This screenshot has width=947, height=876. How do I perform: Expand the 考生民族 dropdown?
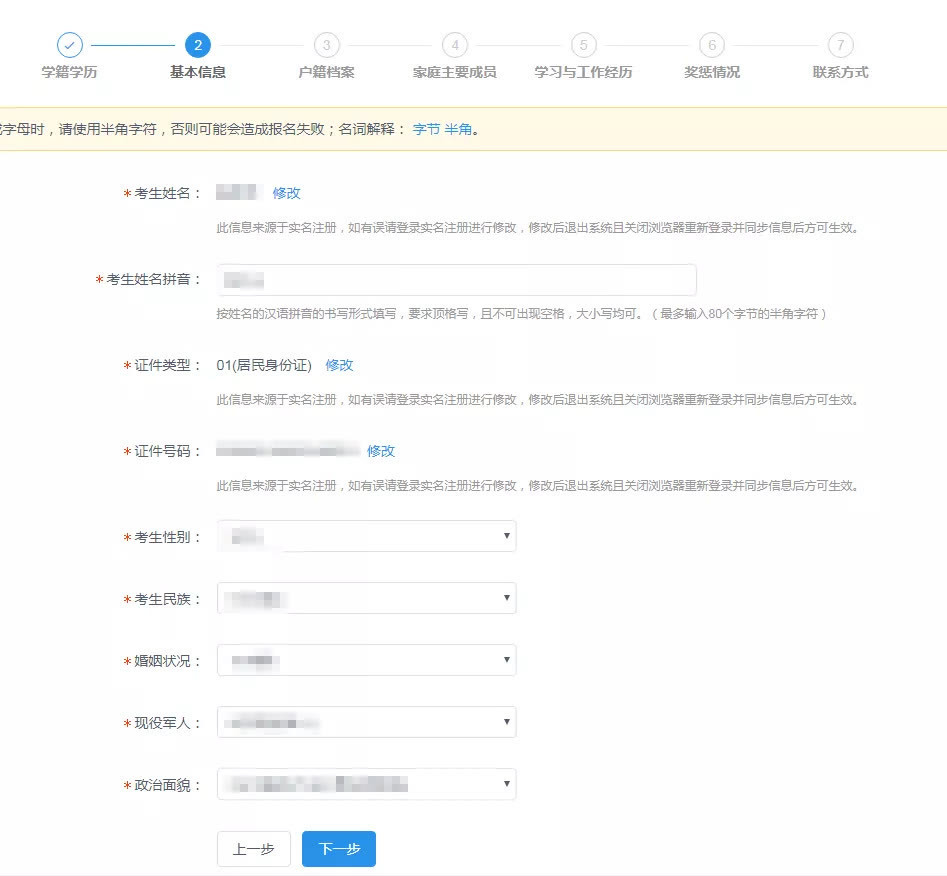pos(366,599)
